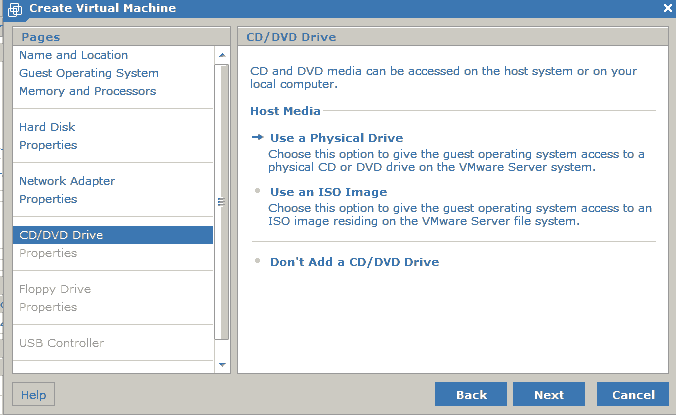Click the CD and DVD media intro text
The height and width of the screenshot is (415, 676).
(x=443, y=78)
